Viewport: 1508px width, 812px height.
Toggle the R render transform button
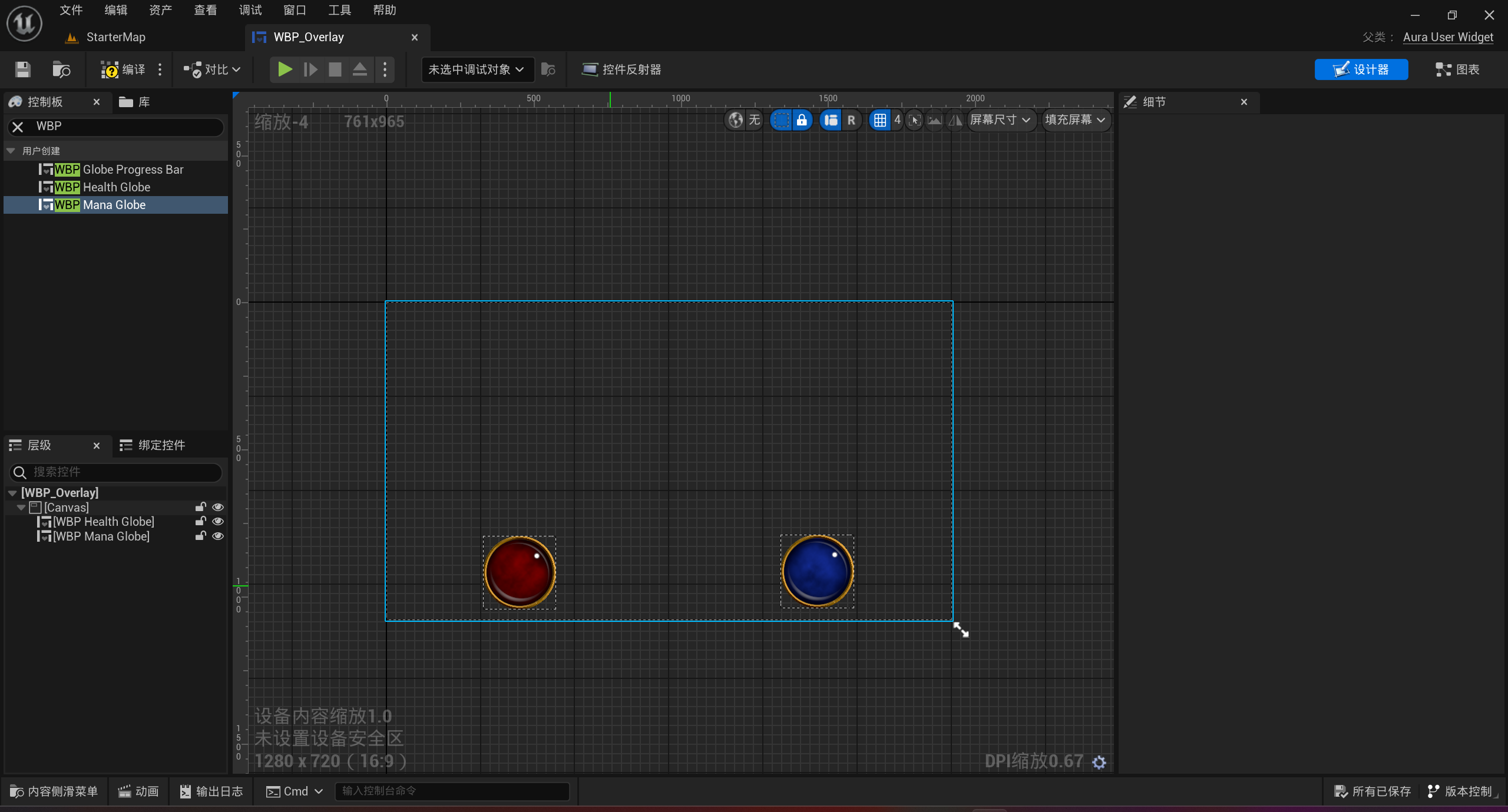click(x=851, y=120)
